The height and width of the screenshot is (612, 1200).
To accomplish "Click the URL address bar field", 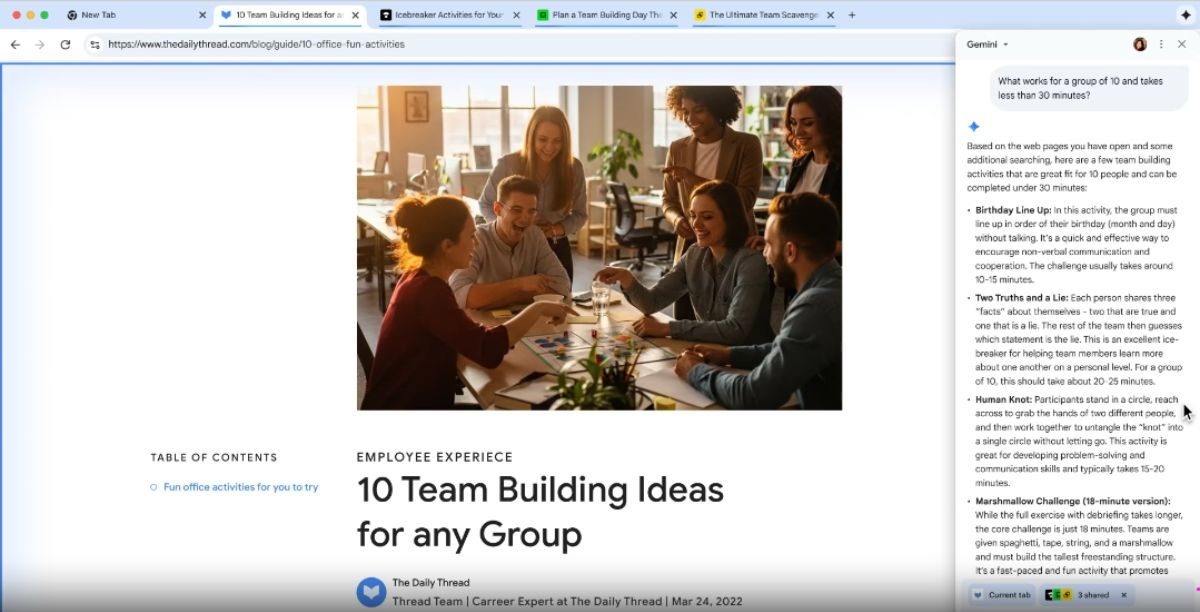I will 500,45.
